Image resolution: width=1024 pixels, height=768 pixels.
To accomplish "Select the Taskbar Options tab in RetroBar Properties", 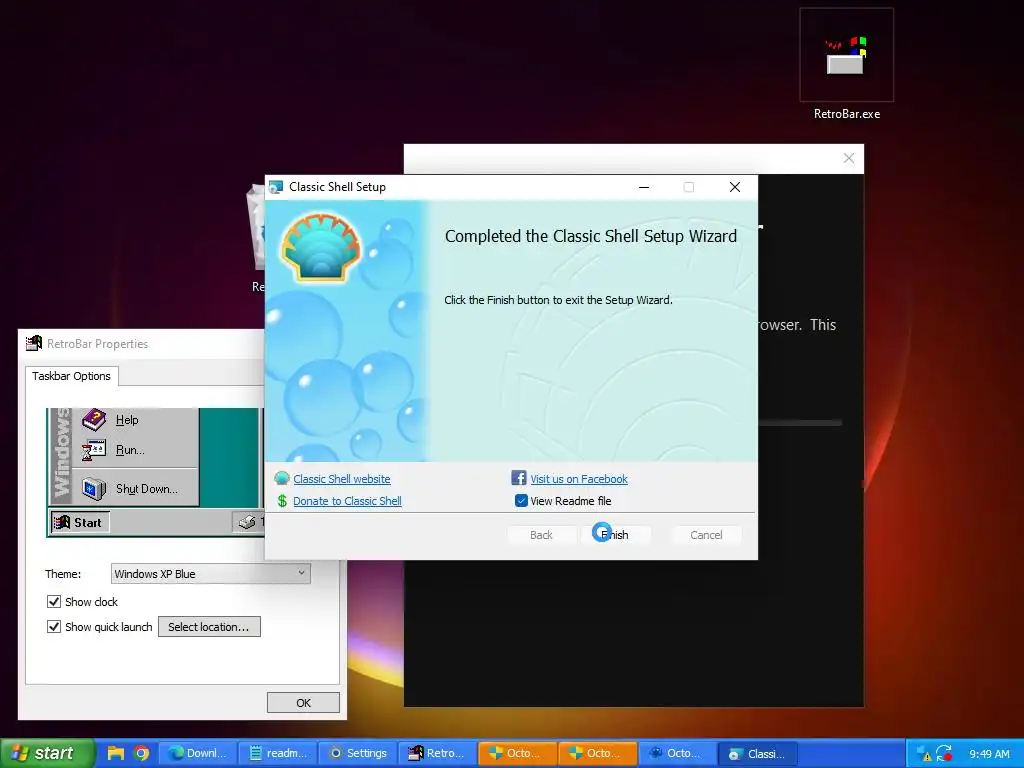I will [71, 376].
